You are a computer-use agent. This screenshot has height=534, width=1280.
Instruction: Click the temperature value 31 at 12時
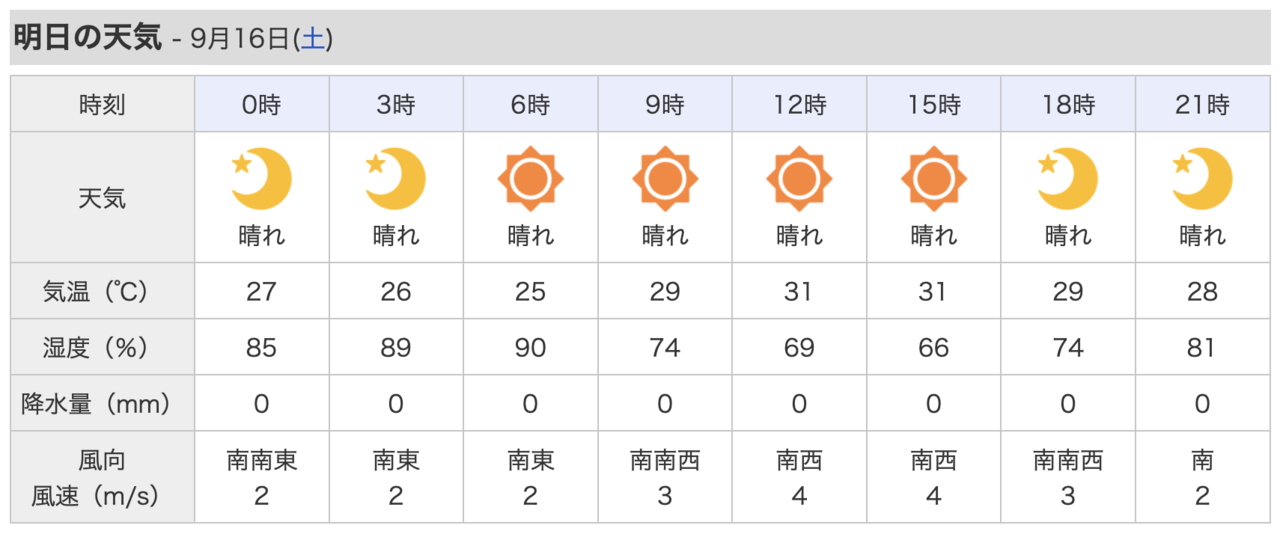point(799,291)
